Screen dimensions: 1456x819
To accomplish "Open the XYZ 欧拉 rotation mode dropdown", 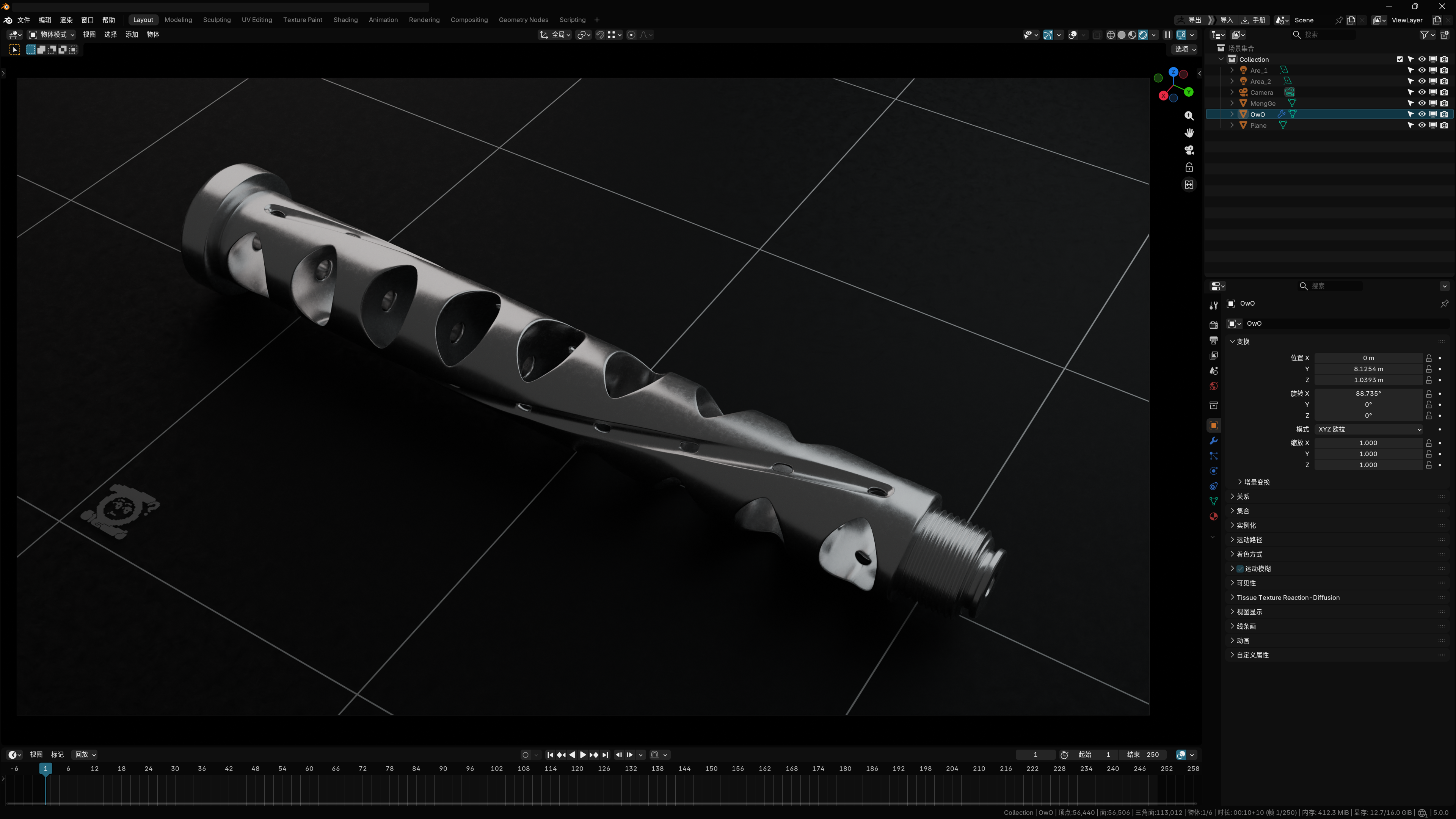I will click(x=1368, y=430).
